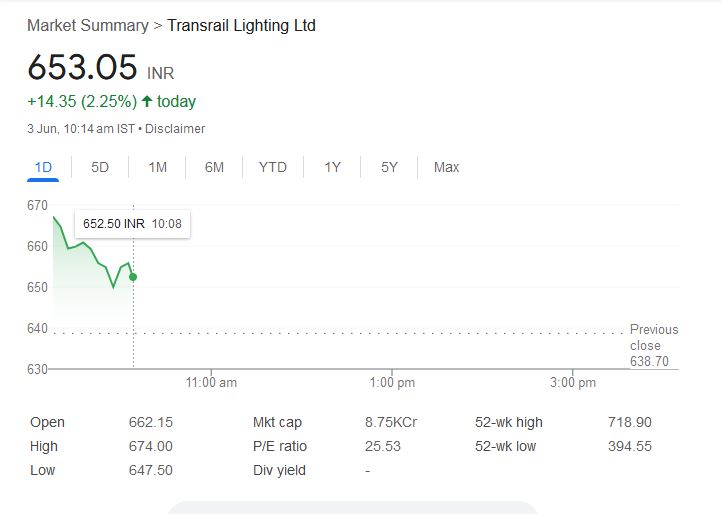The width and height of the screenshot is (721, 514).
Task: Choose the 5Y chart range tab
Action: pos(389,167)
